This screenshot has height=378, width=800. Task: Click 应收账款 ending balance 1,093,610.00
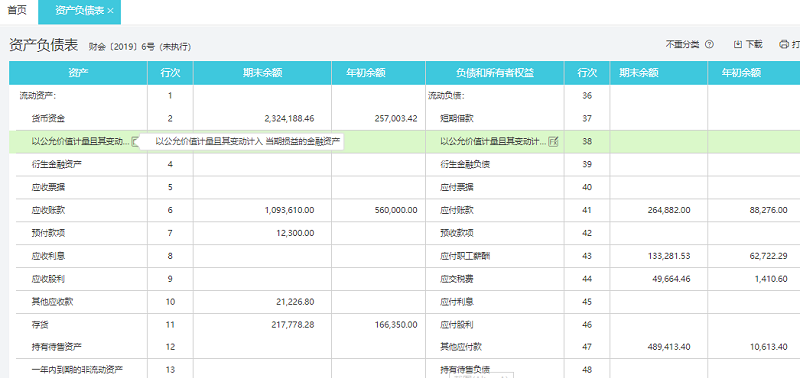click(x=289, y=210)
